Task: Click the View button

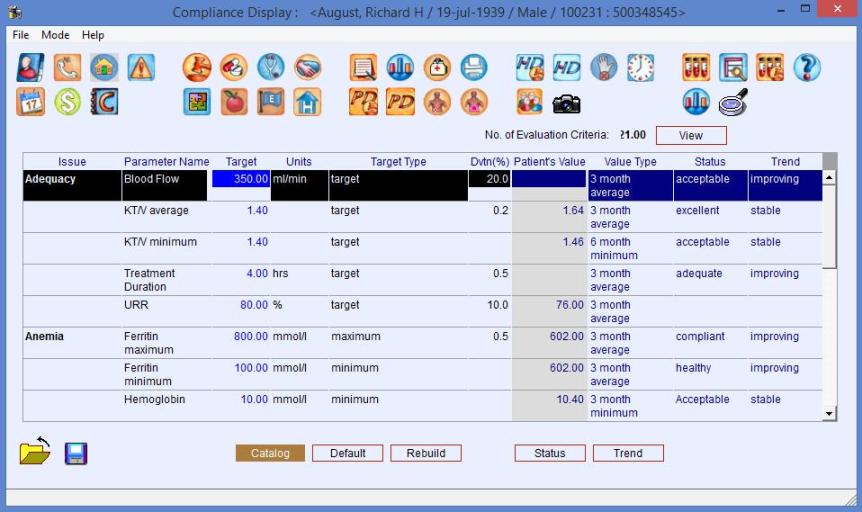Action: pyautogui.click(x=691, y=135)
